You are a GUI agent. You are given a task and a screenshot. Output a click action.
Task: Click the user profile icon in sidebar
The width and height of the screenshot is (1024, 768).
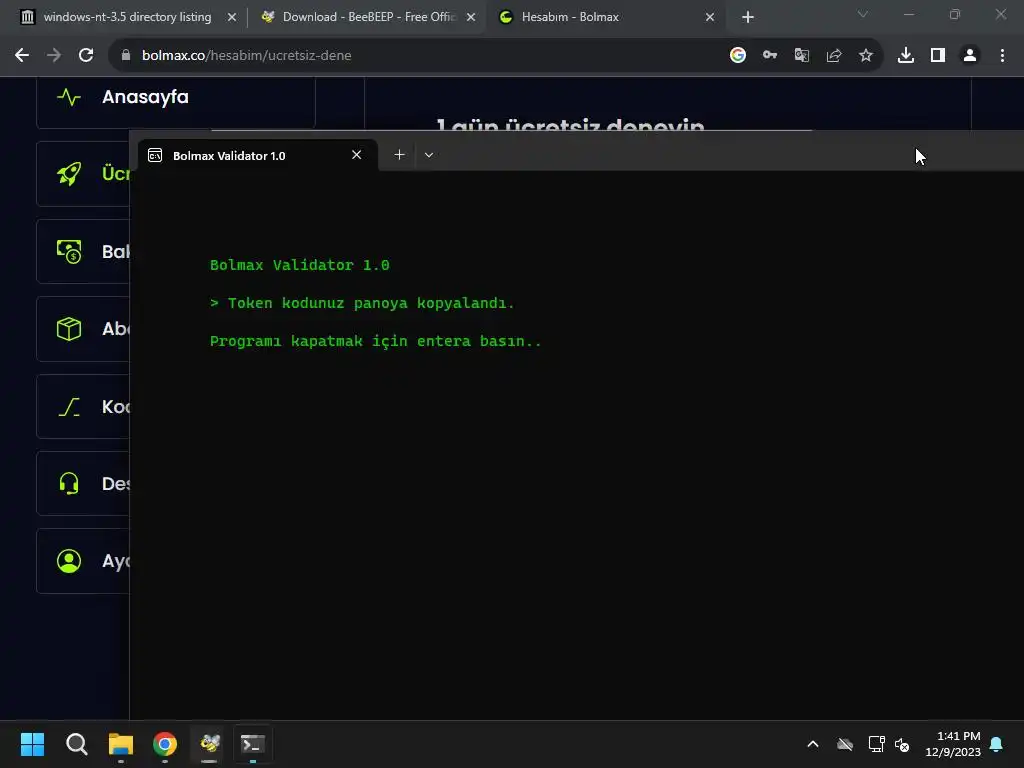click(69, 560)
